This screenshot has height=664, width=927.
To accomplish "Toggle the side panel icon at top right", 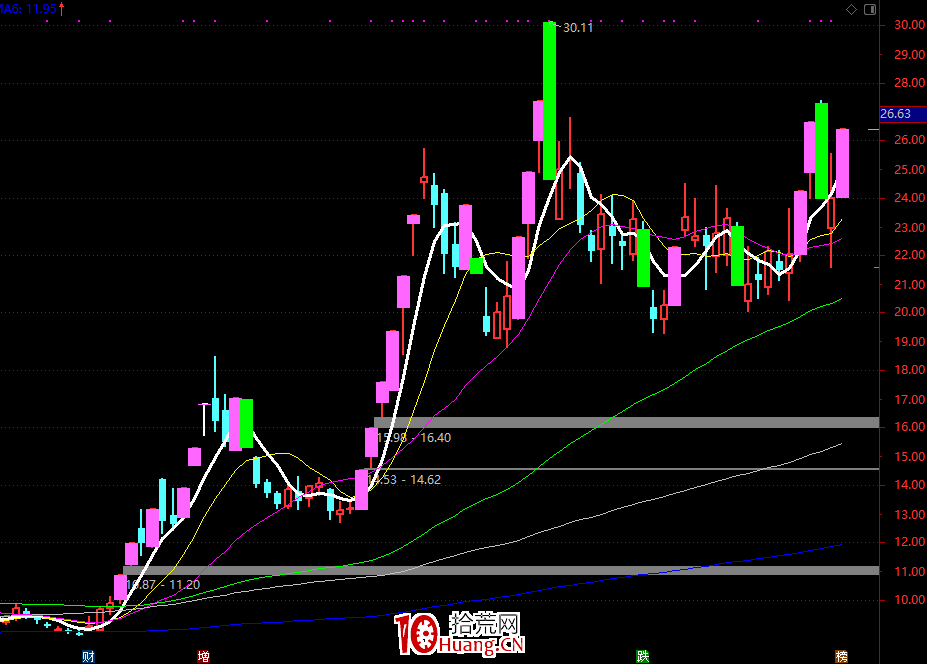I will coord(869,9).
